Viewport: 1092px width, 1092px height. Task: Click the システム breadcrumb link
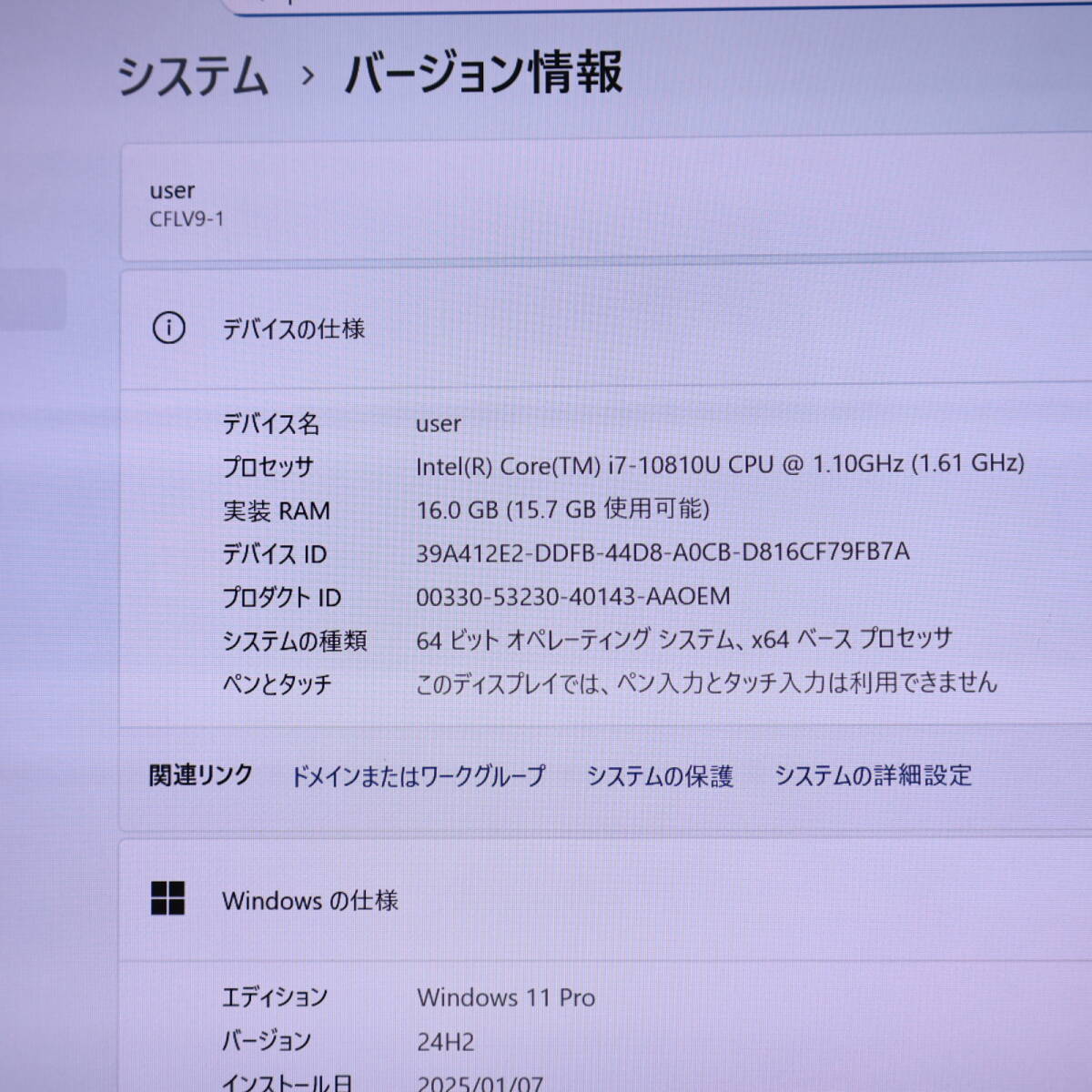[x=193, y=76]
